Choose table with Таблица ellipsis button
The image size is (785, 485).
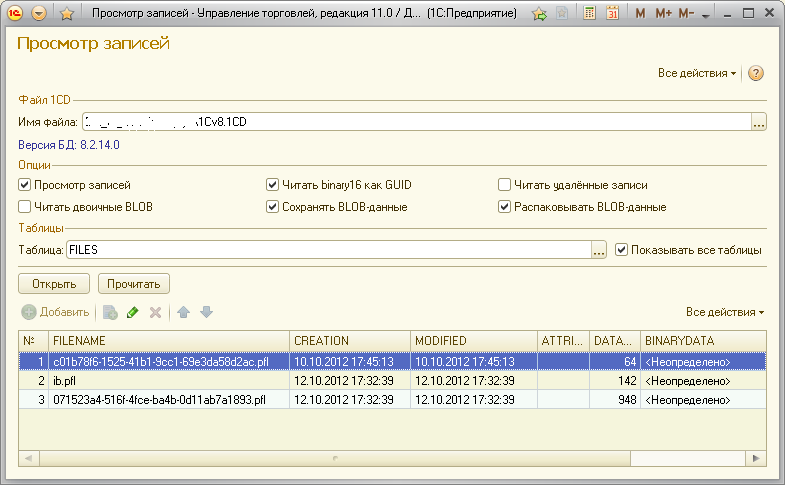pyautogui.click(x=599, y=250)
